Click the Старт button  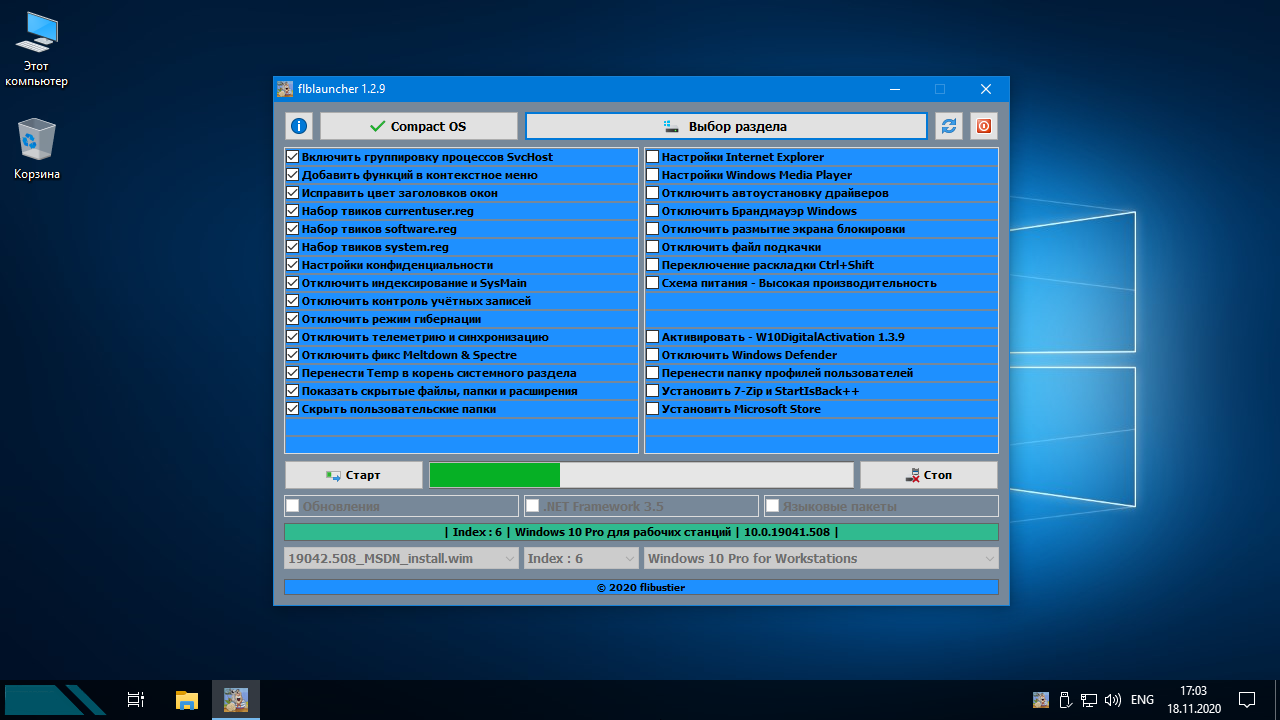354,475
